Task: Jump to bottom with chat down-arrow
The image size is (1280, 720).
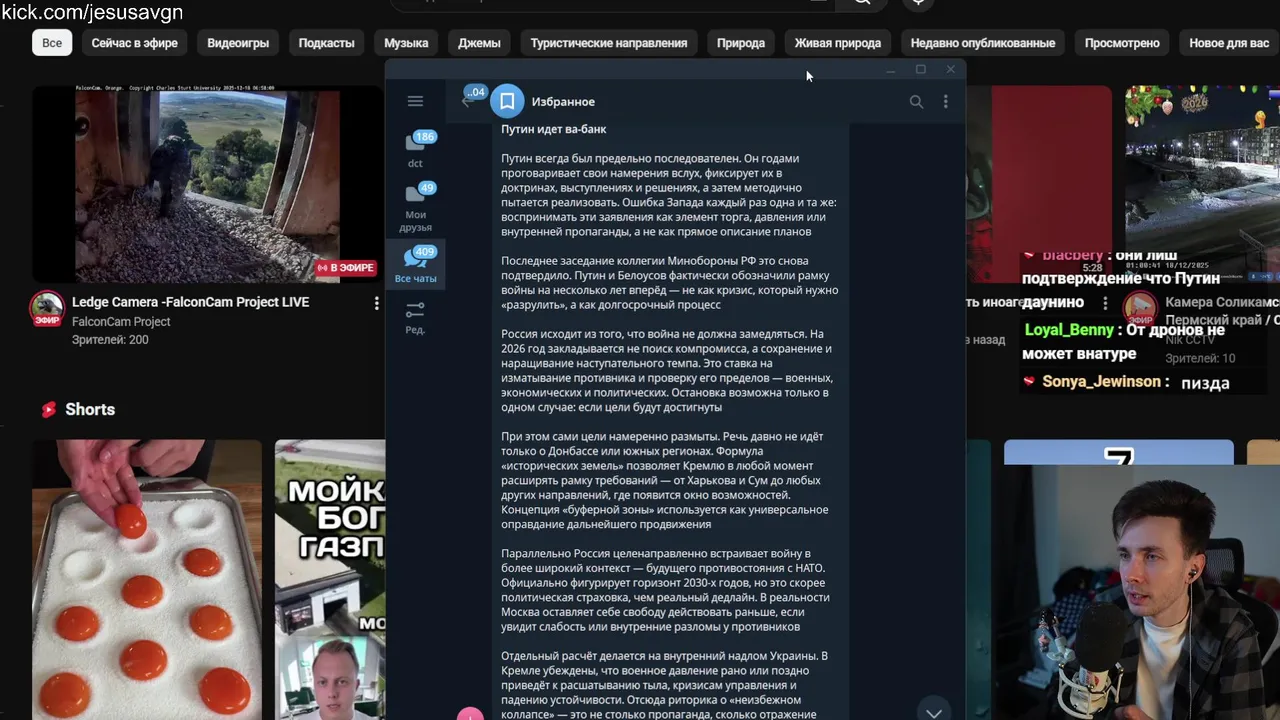Action: [x=933, y=711]
